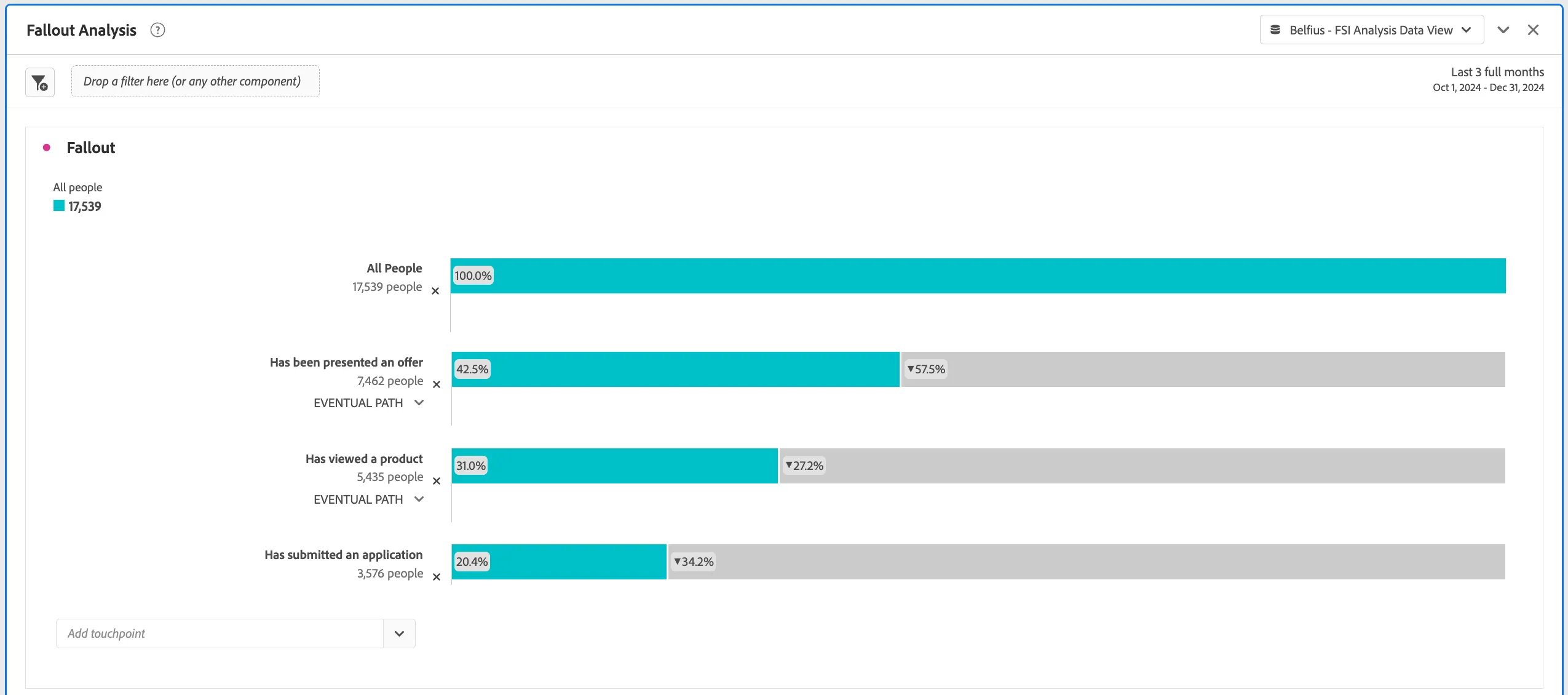The width and height of the screenshot is (1568, 695).
Task: Click the 31.0% teal bar label
Action: pos(471,466)
